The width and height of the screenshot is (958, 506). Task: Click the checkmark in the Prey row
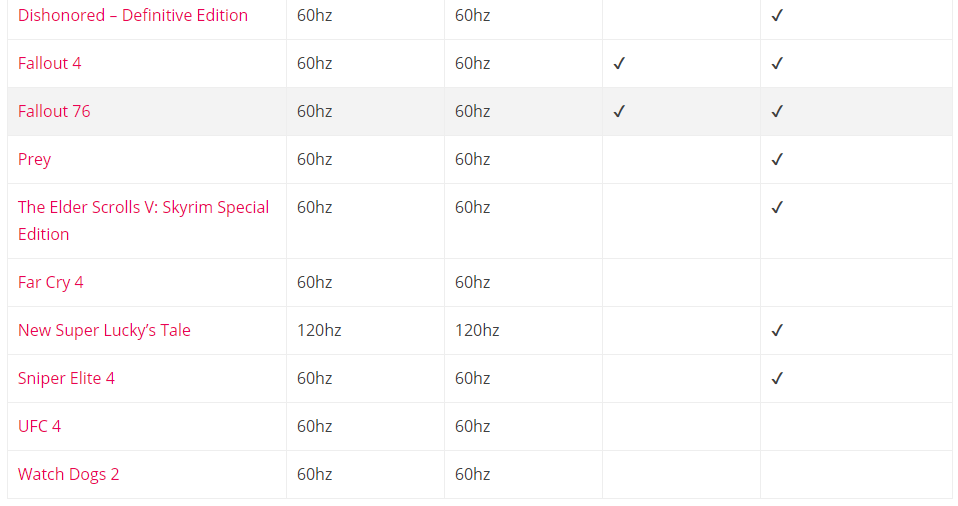click(x=777, y=160)
